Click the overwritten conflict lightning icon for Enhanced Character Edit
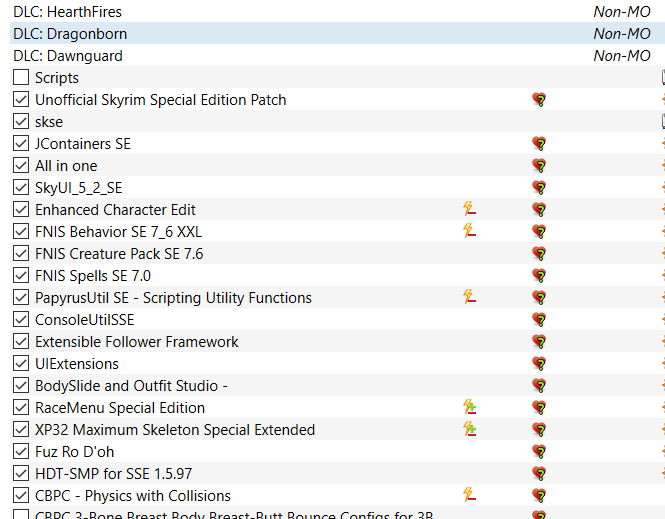 [469, 209]
